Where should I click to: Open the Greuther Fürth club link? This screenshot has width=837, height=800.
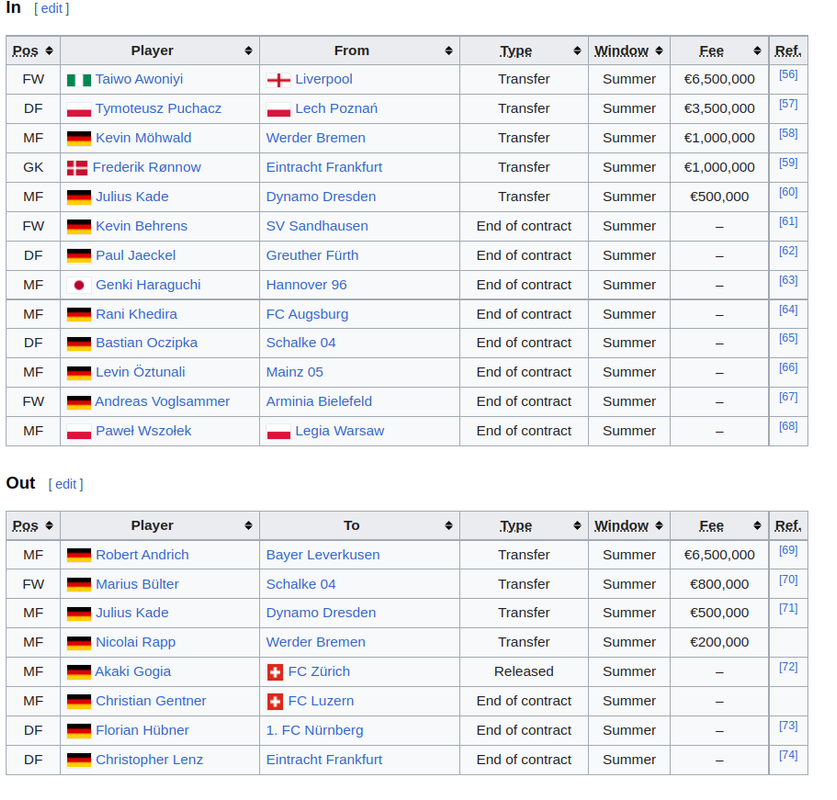coord(312,255)
